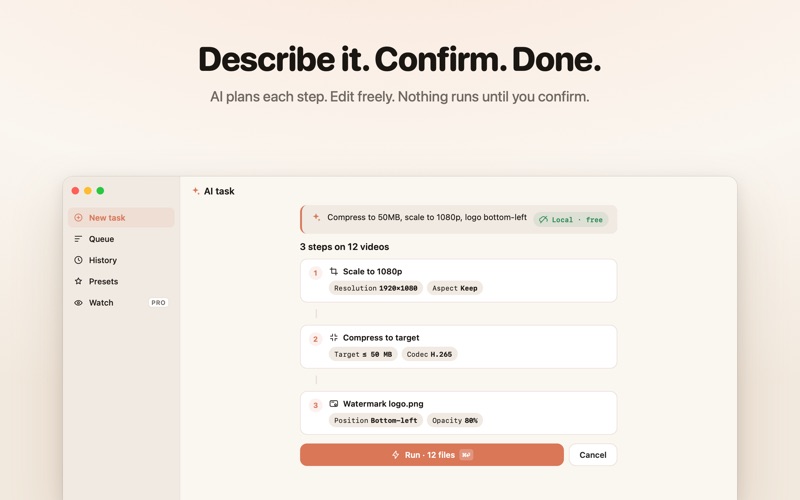Toggle the Aspect Keep option
The height and width of the screenshot is (500, 800).
coord(455,288)
